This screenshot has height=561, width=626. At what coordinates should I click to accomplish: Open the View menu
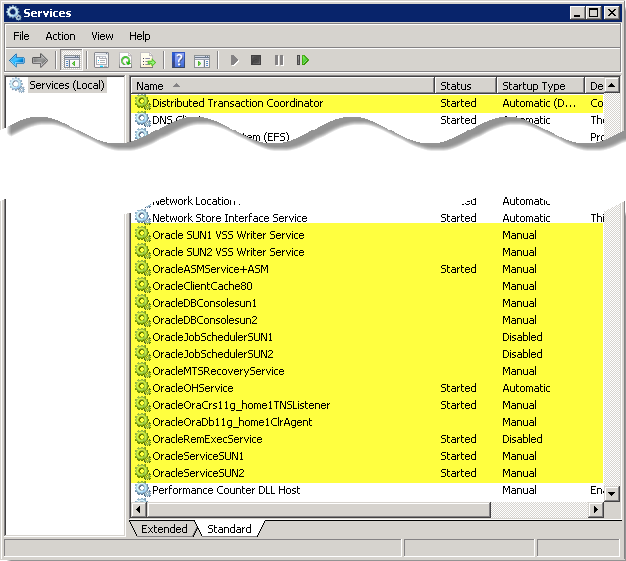coord(102,36)
